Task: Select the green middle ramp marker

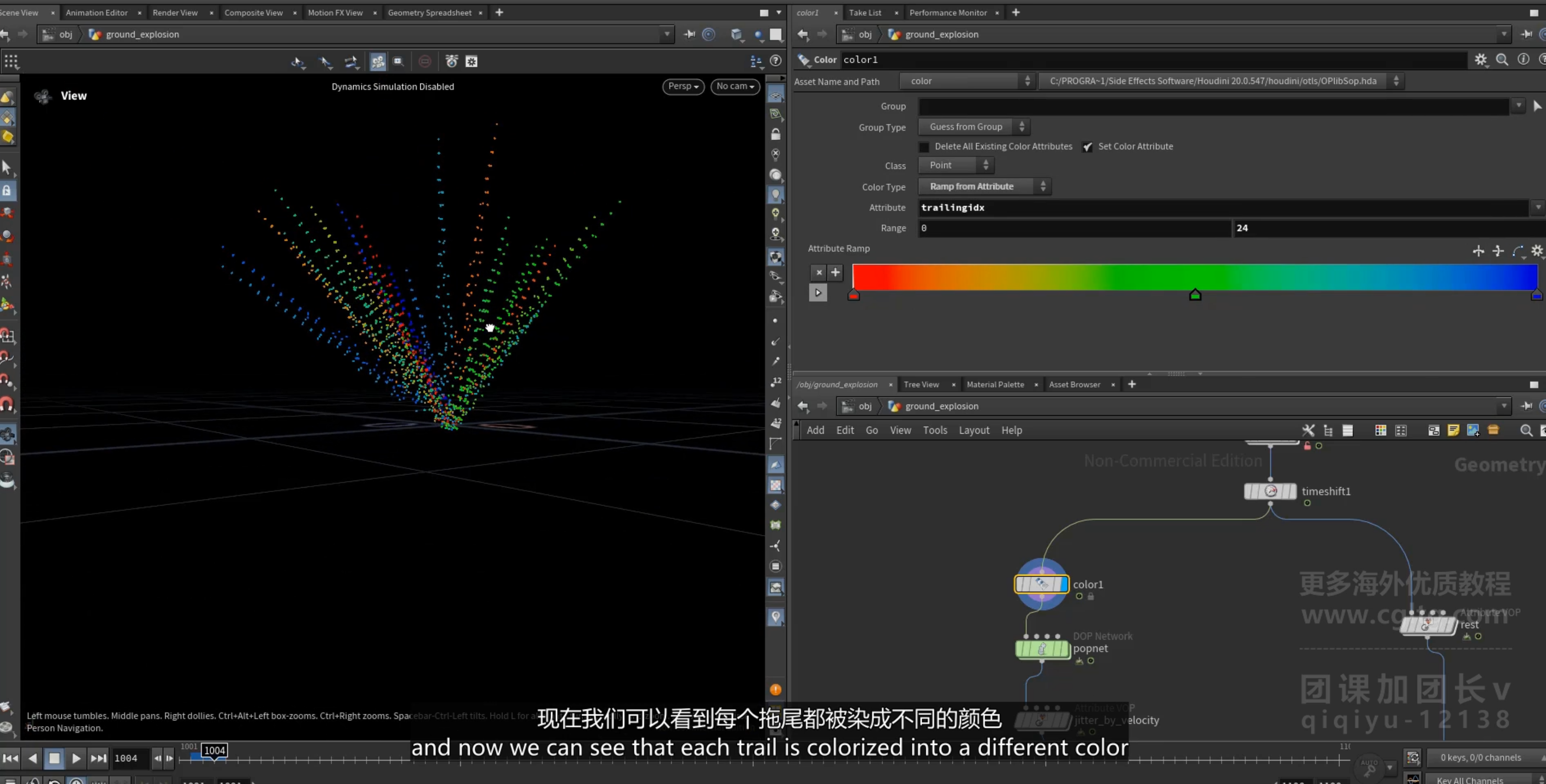Action: point(1195,295)
